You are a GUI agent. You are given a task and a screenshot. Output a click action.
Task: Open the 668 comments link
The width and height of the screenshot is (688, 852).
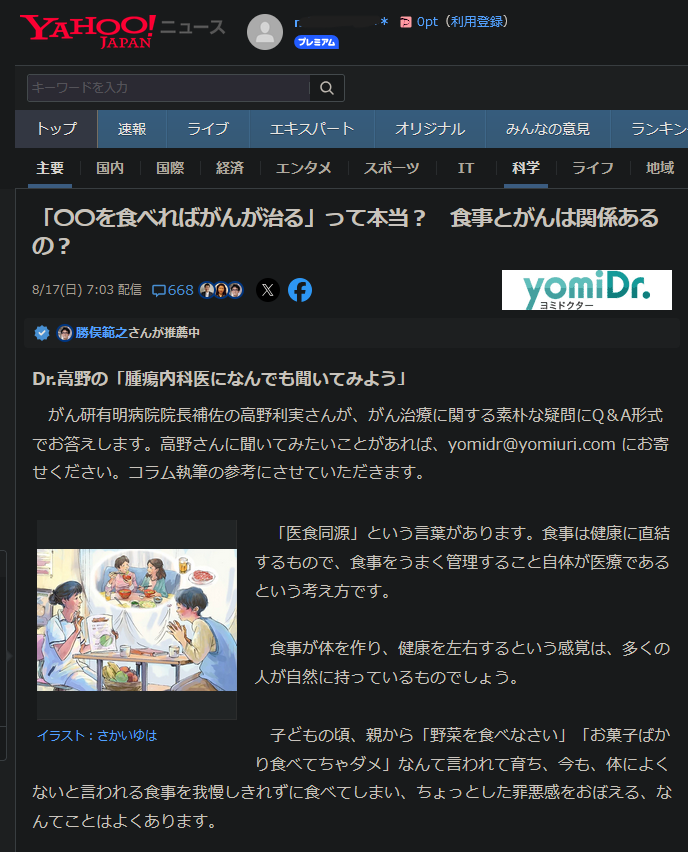(172, 290)
